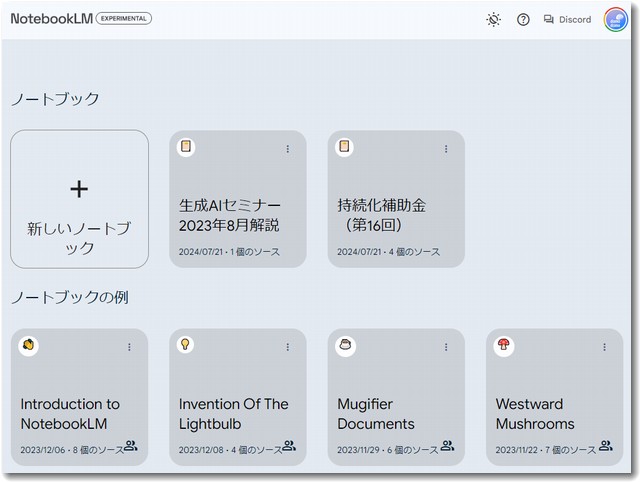This screenshot has height=482, width=640.
Task: Open more options for 生成AIセミナー notebook
Action: click(x=288, y=149)
